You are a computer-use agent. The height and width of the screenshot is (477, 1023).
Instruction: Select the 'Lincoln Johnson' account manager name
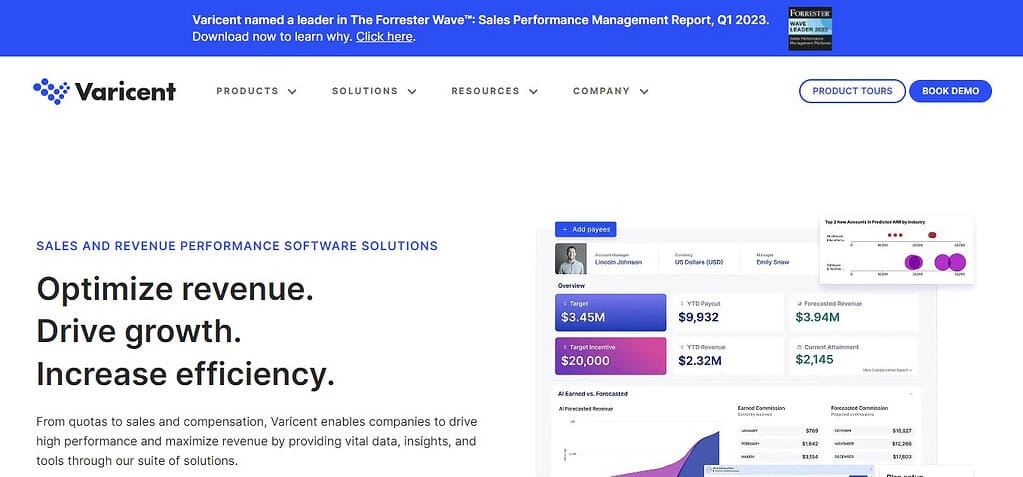click(618, 262)
